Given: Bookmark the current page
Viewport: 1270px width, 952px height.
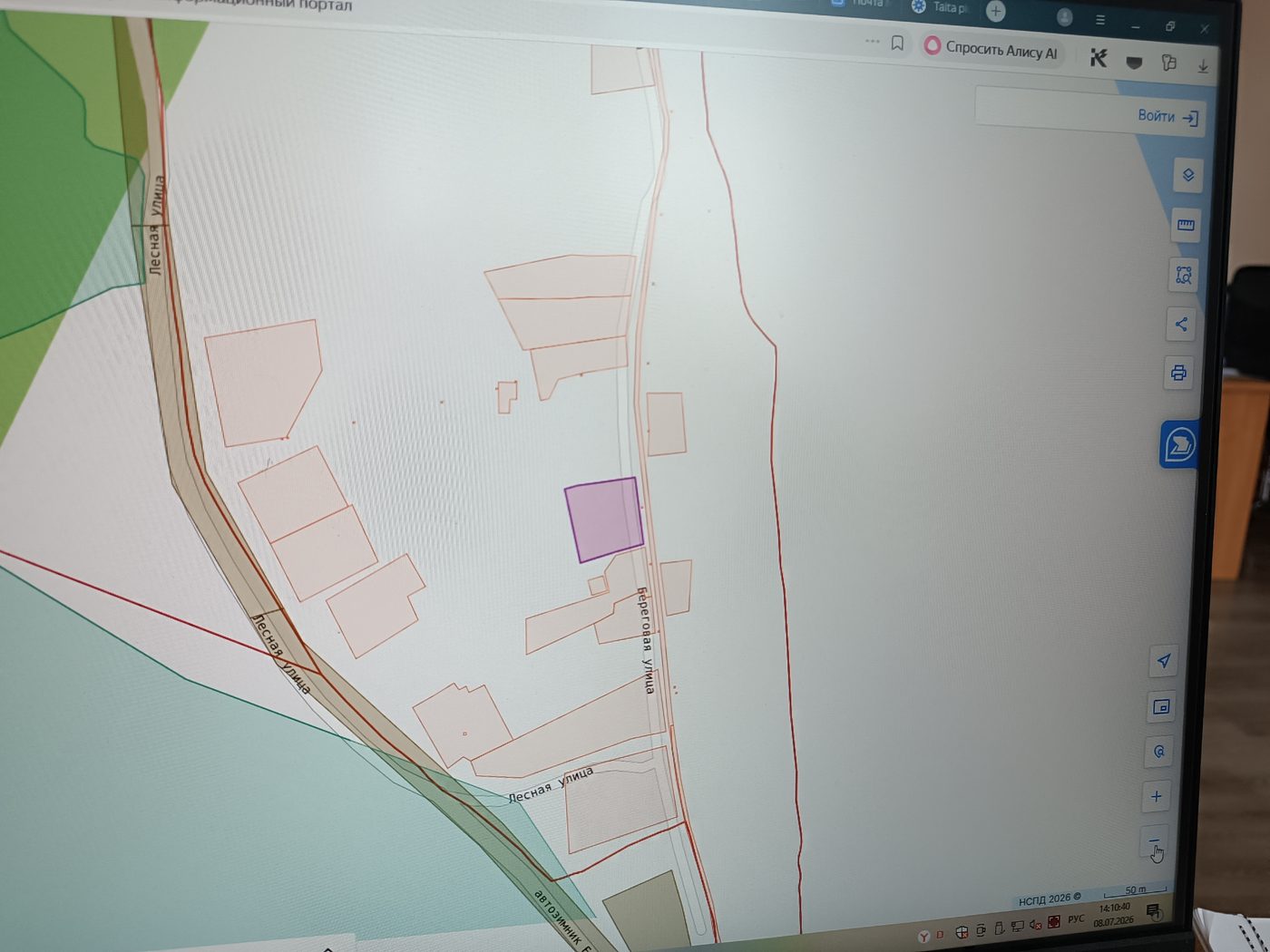Looking at the screenshot, I should [x=897, y=43].
